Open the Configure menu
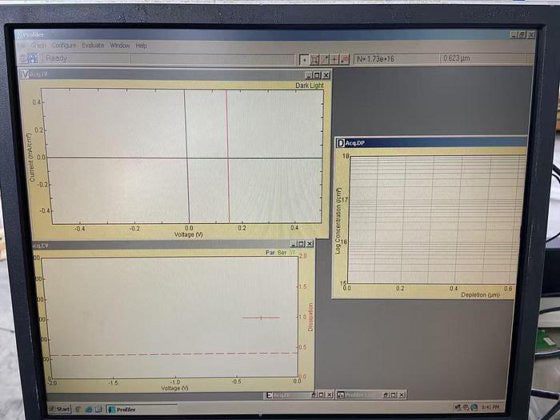Image resolution: width=560 pixels, height=420 pixels. (x=64, y=46)
